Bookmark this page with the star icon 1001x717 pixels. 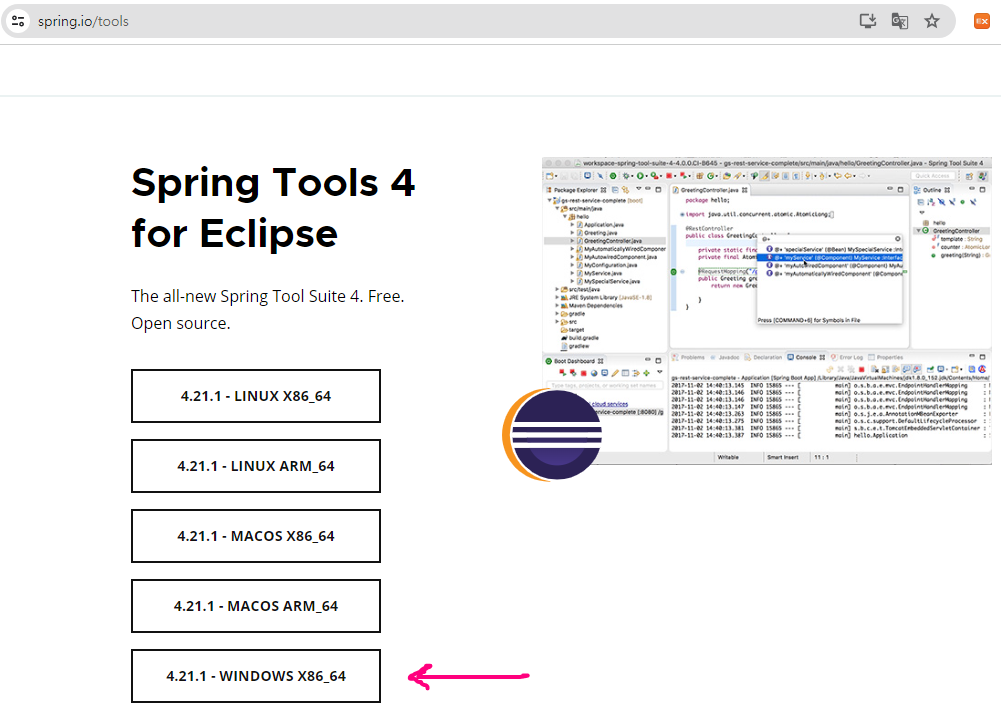[x=932, y=21]
